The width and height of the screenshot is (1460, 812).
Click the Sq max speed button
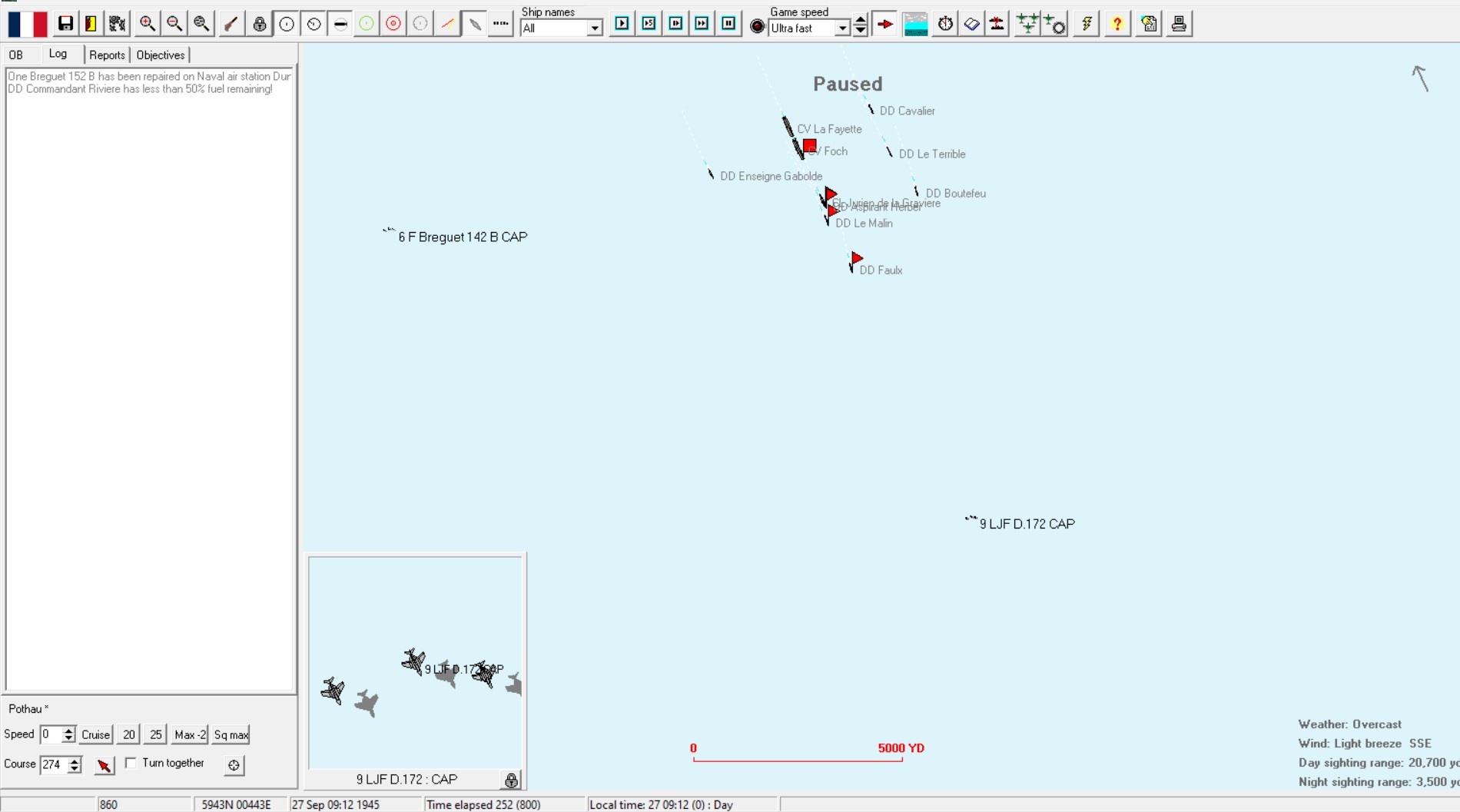tap(231, 734)
